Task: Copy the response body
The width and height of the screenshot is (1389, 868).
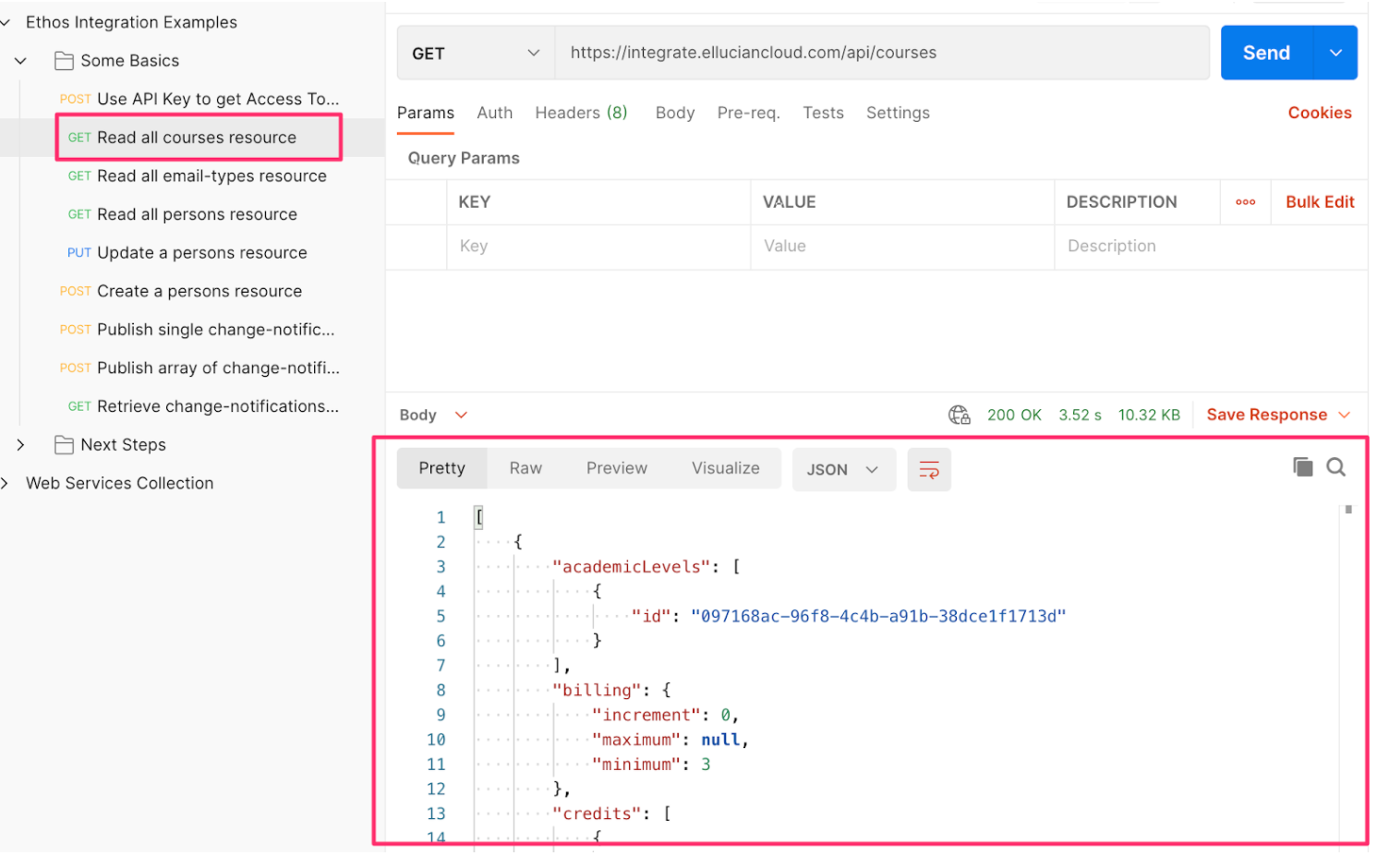Action: tap(1302, 467)
